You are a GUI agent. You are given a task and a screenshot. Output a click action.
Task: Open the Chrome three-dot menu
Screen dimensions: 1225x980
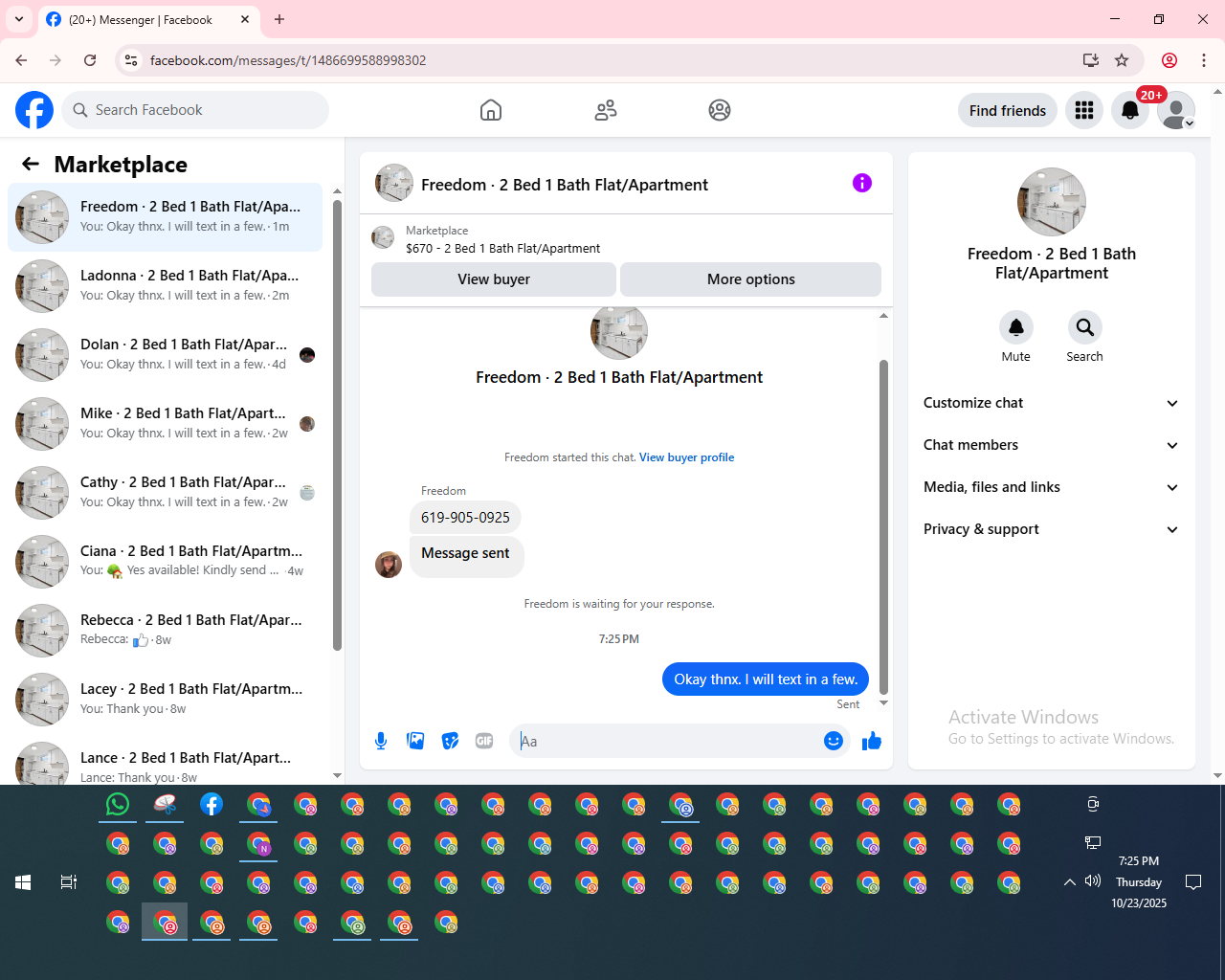[1204, 60]
